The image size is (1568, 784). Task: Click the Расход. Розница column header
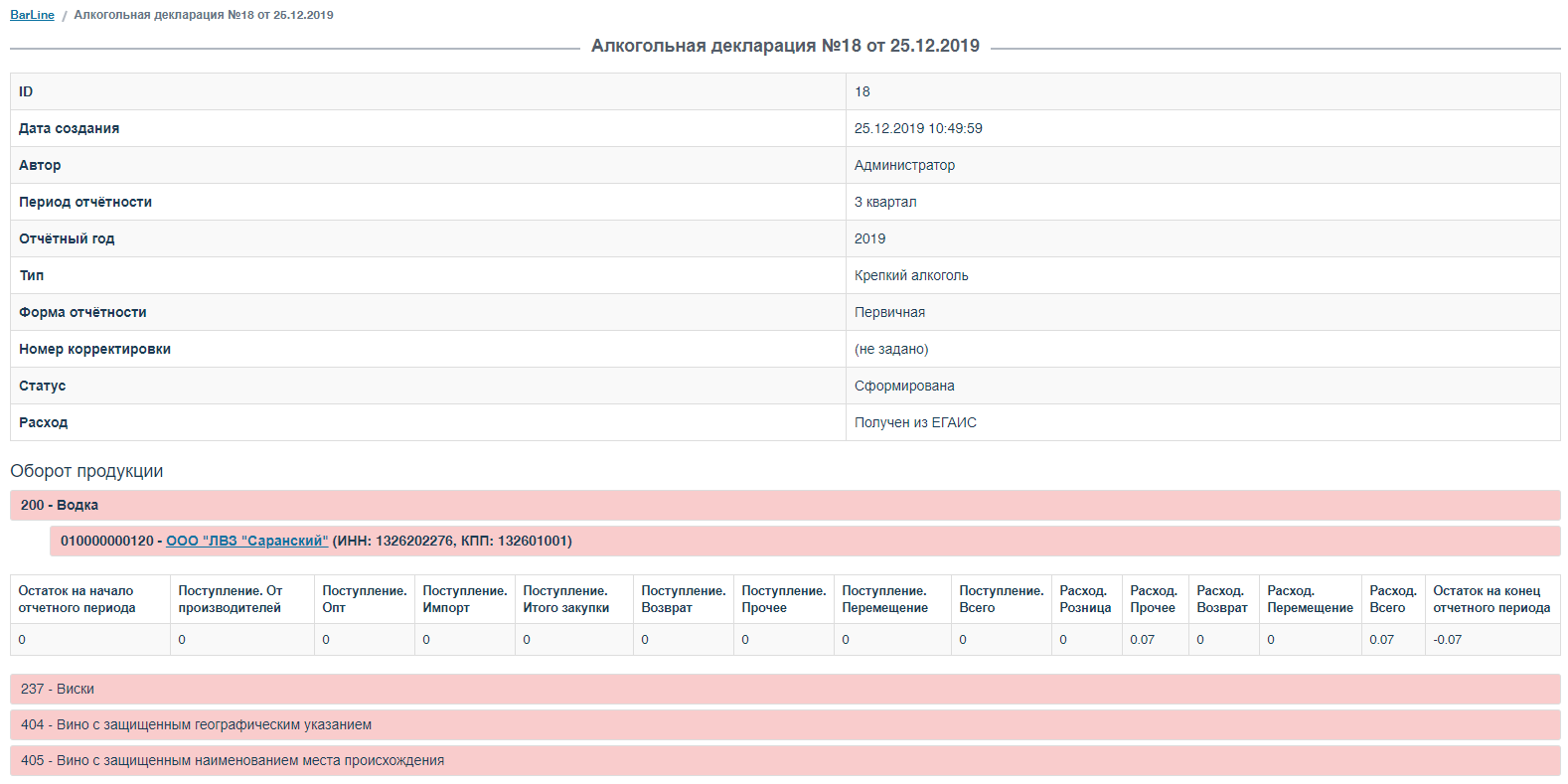tap(1086, 599)
